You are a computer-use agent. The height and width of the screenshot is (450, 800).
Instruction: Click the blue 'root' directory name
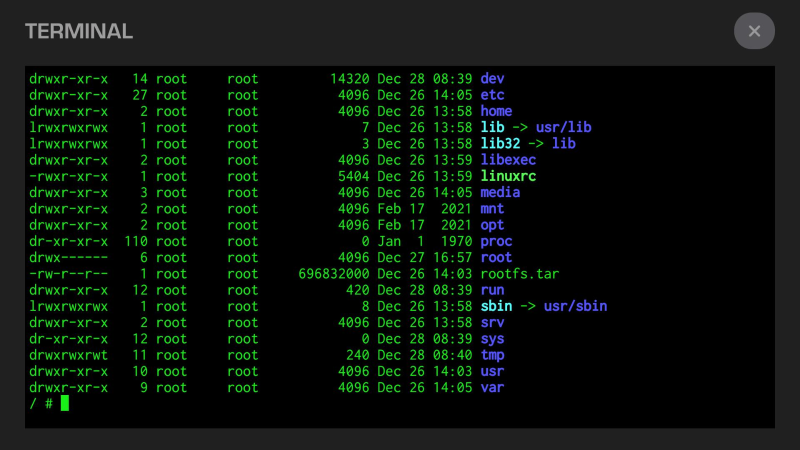pos(496,258)
